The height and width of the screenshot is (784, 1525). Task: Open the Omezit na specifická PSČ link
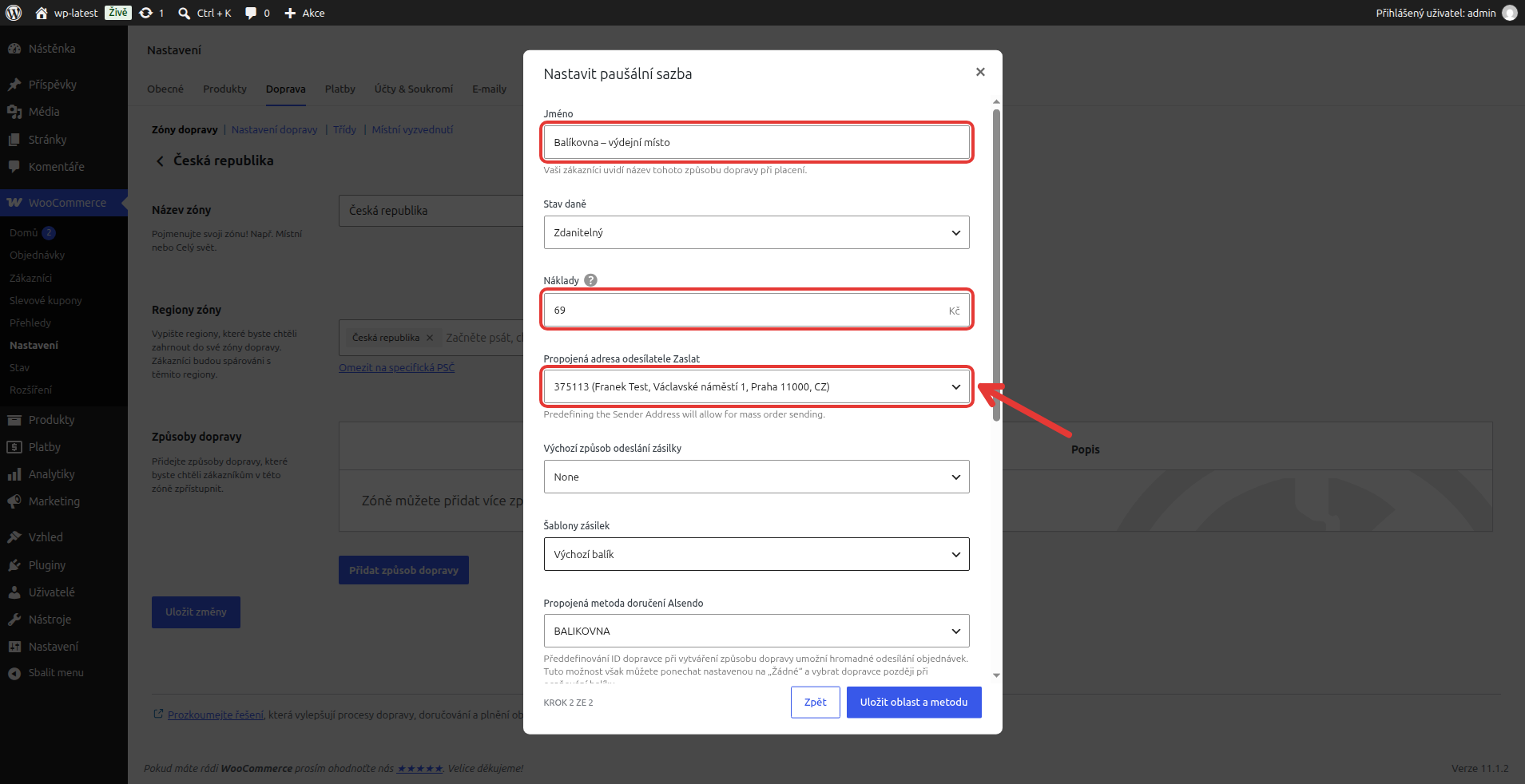click(397, 367)
